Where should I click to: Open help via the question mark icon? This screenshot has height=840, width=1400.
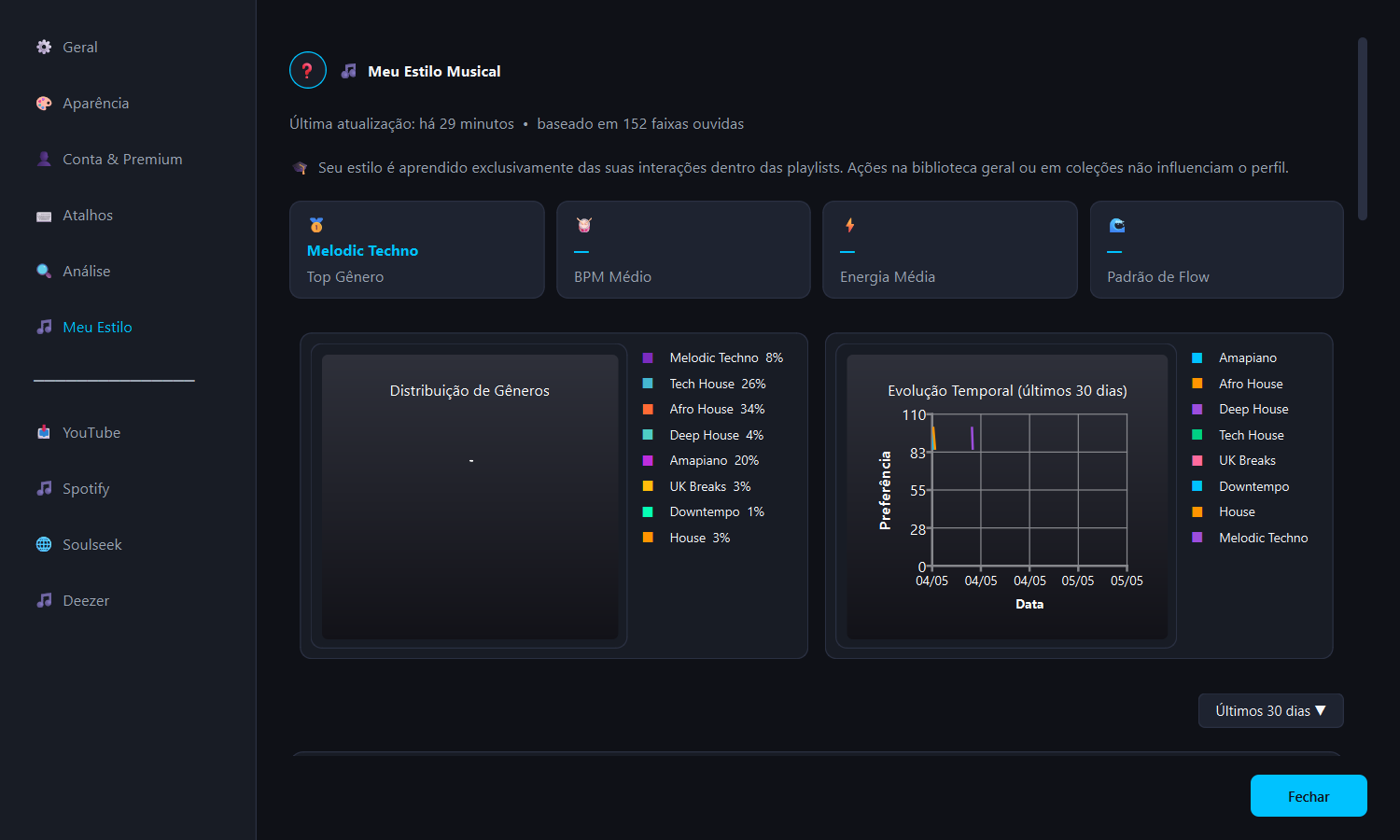(x=307, y=70)
